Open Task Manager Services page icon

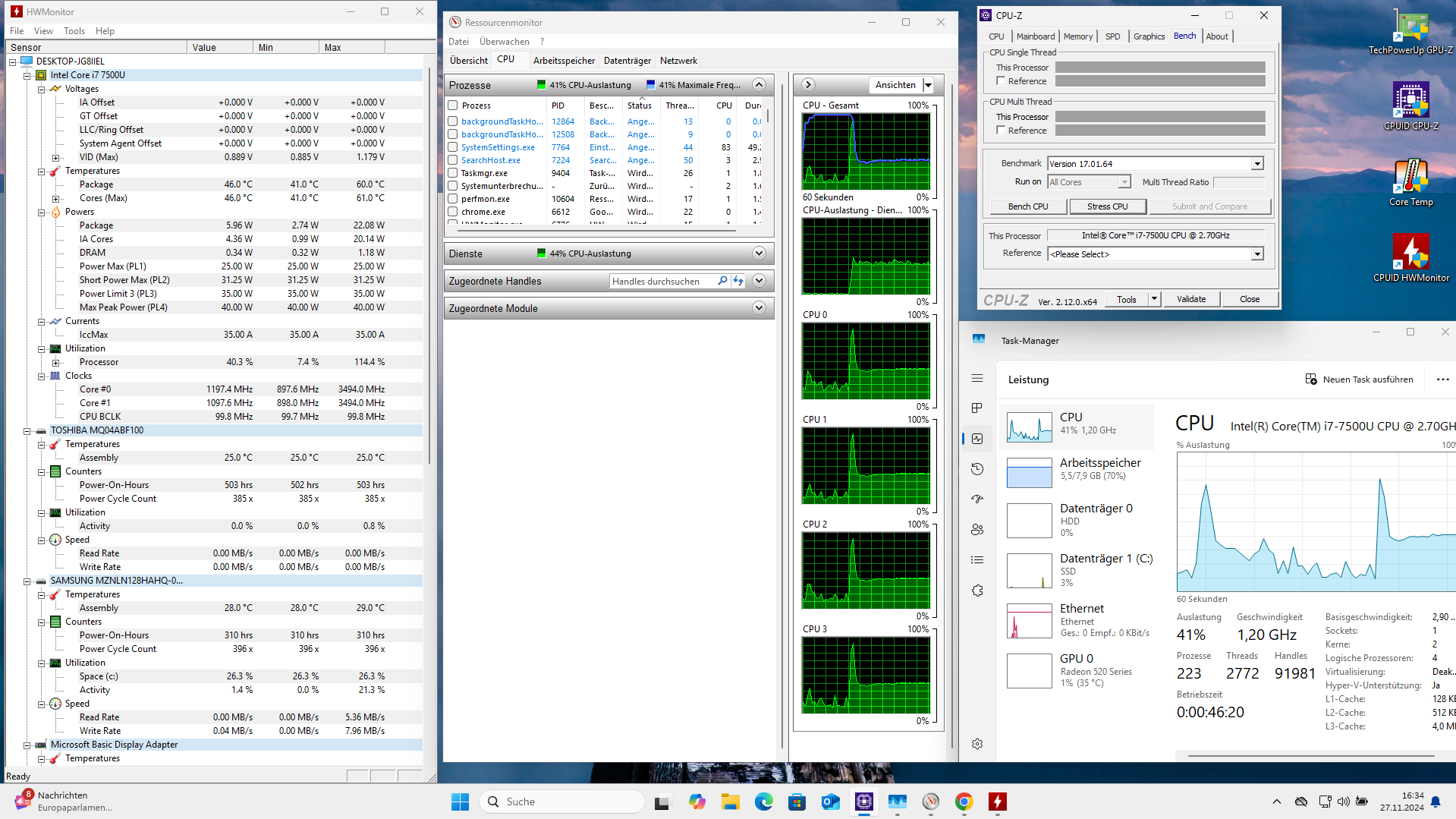pyautogui.click(x=977, y=591)
